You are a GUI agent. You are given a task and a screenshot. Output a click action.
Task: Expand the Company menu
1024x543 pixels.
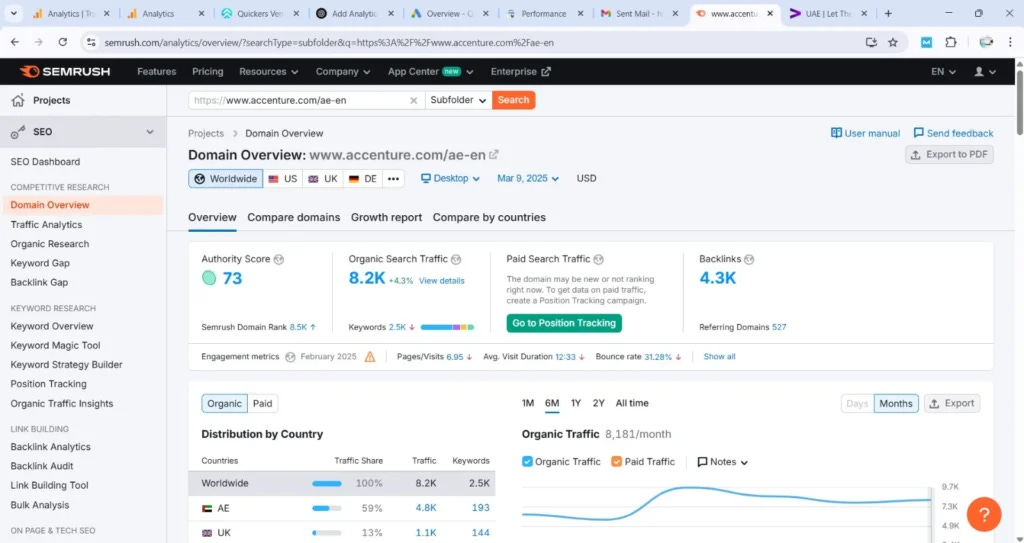pyautogui.click(x=343, y=71)
